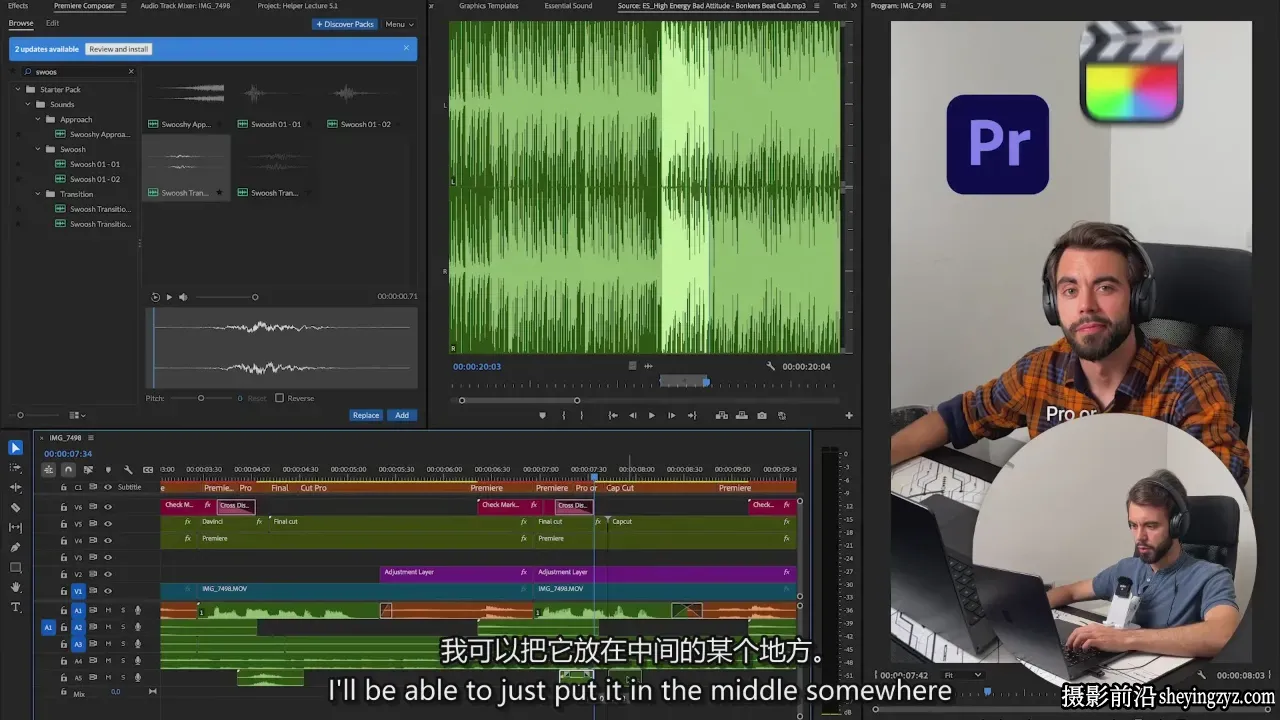Toggle visibility of Subtitle track C1
This screenshot has height=720, width=1280.
click(x=108, y=487)
